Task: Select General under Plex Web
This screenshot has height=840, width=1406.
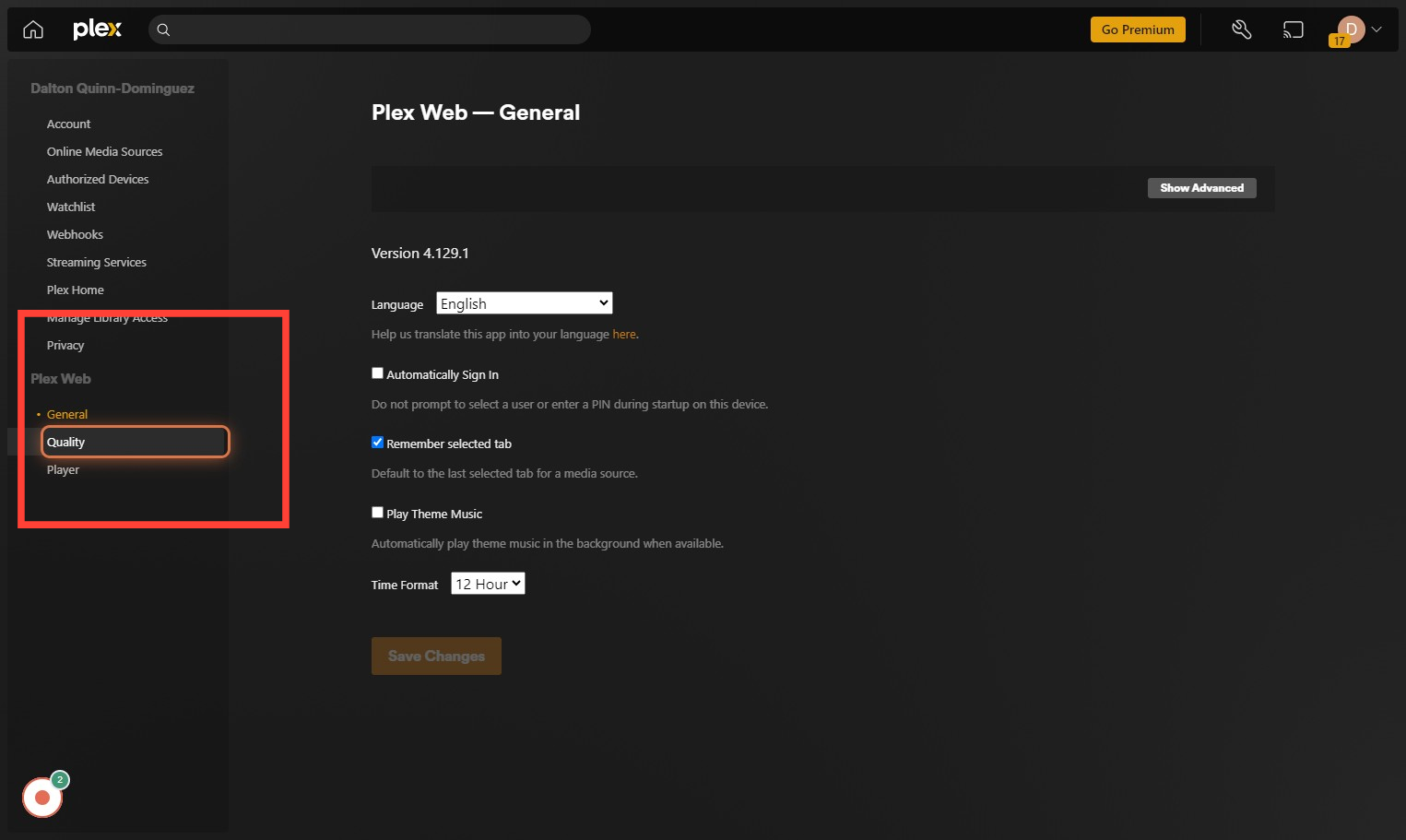Action: pos(67,414)
